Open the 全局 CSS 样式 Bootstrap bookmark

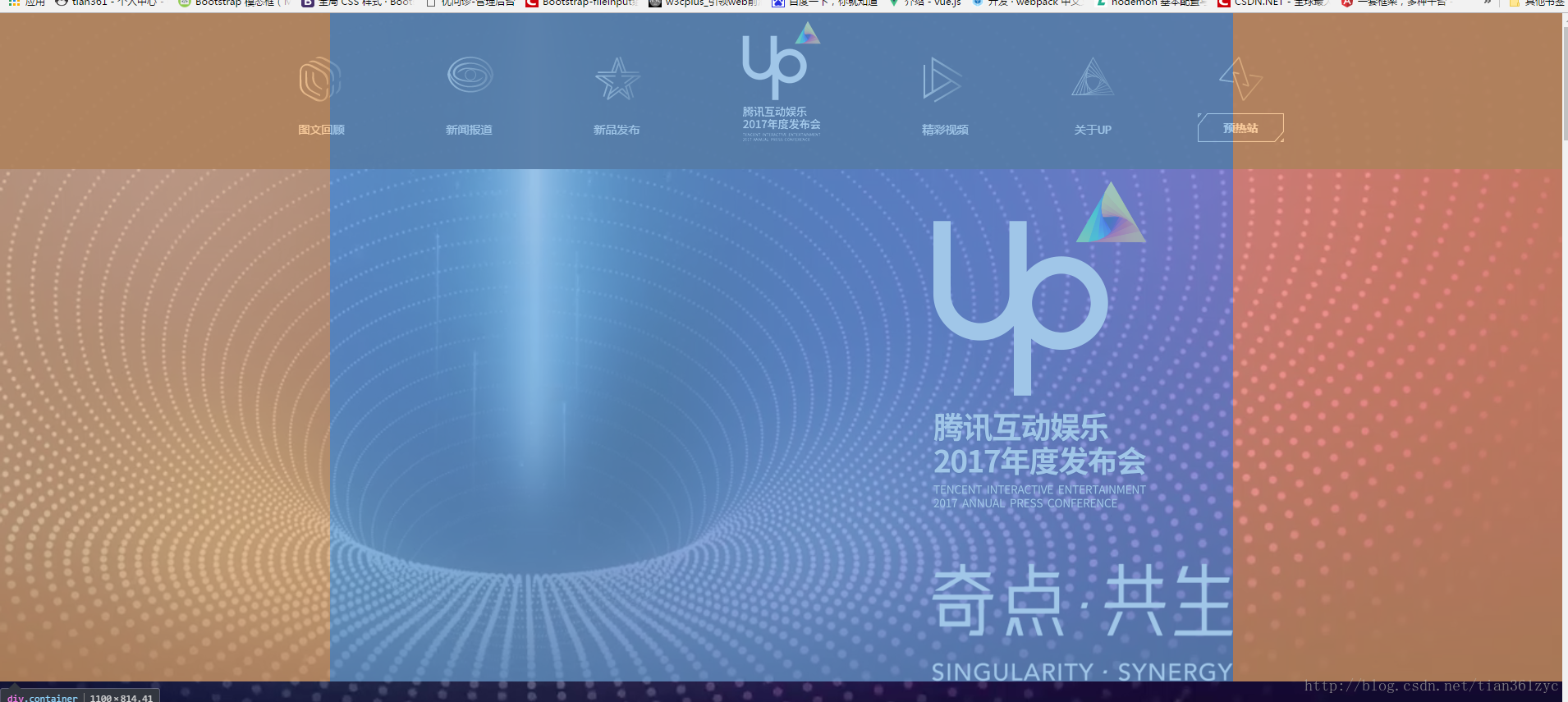[357, 3]
